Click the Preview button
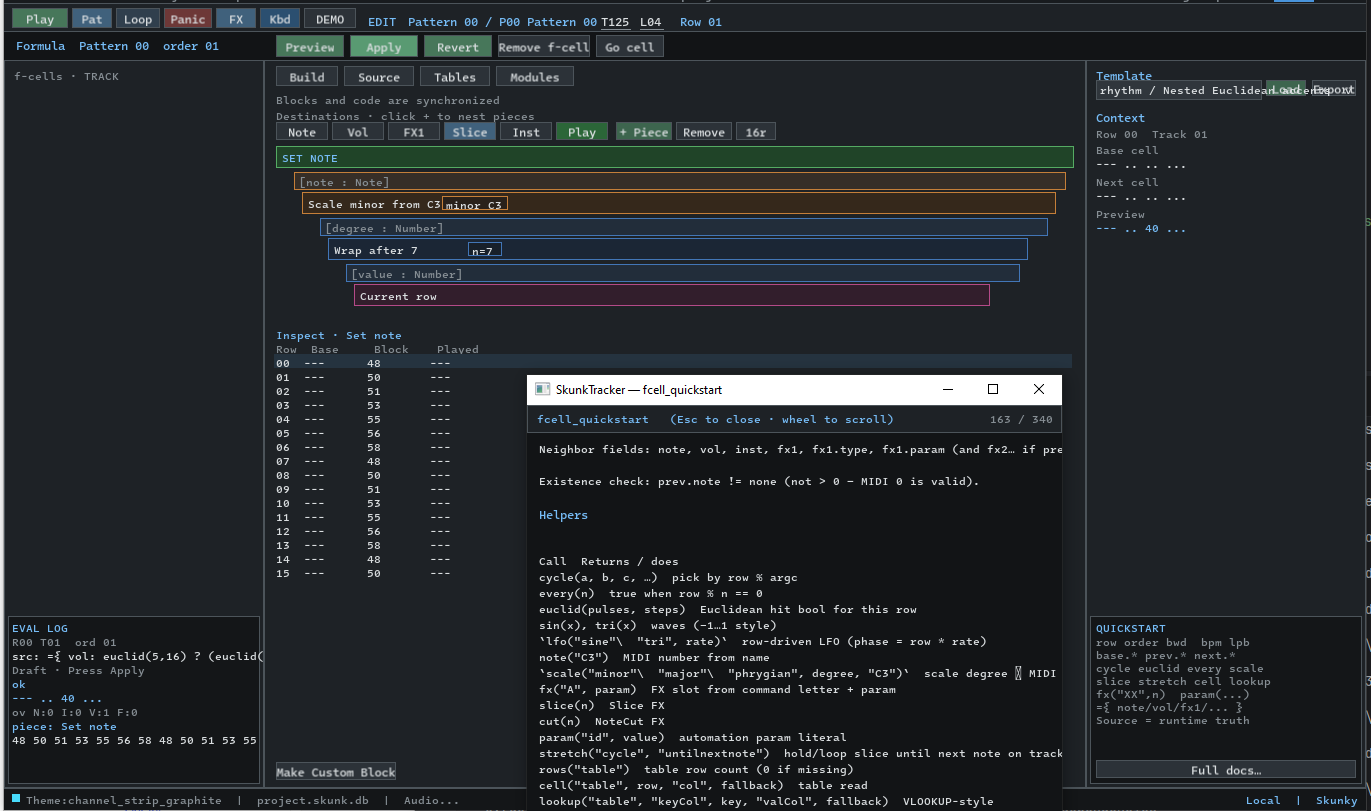Image resolution: width=1371 pixels, height=811 pixels. pos(310,47)
